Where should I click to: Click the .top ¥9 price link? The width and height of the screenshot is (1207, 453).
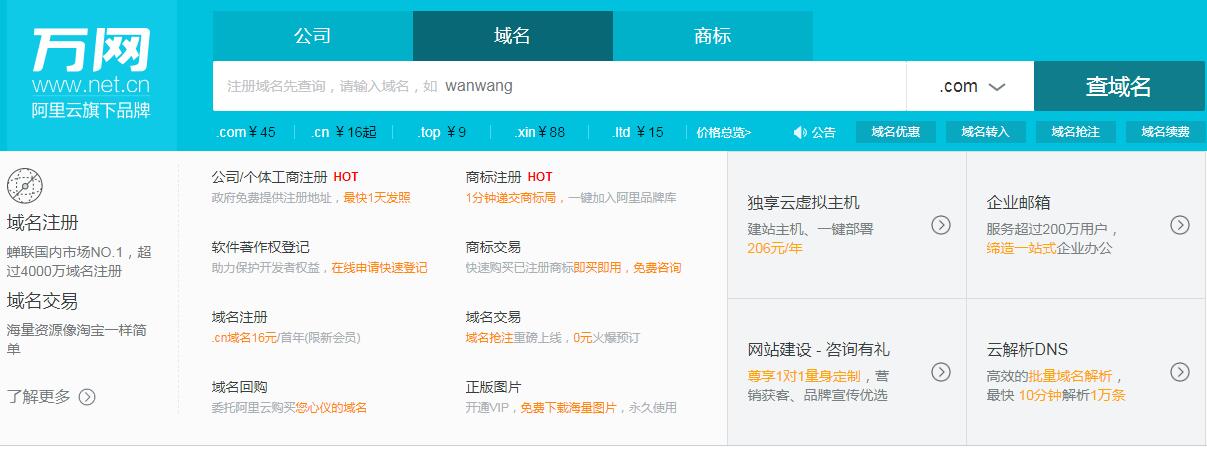(442, 132)
